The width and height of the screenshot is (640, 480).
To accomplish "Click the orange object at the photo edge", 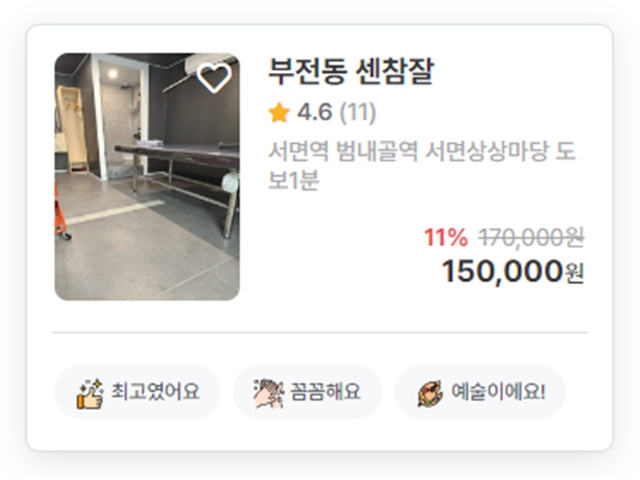I will click(61, 212).
